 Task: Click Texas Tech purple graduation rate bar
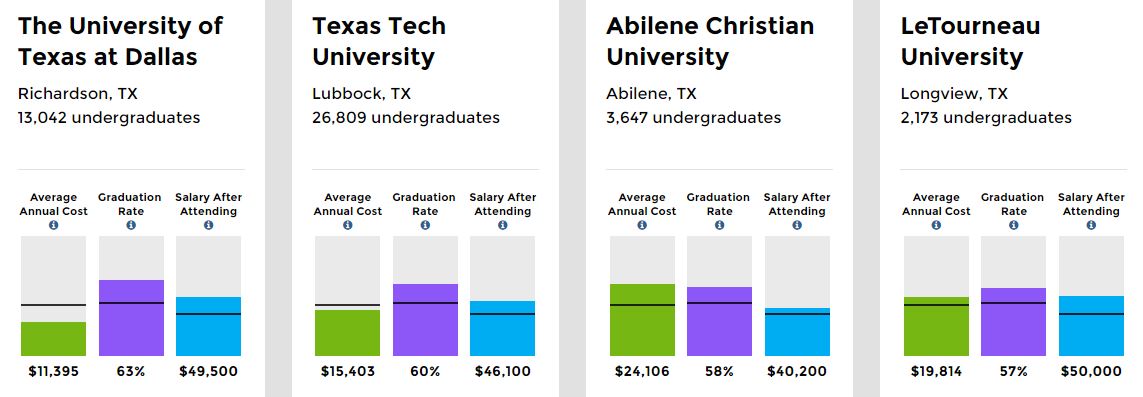tap(425, 320)
